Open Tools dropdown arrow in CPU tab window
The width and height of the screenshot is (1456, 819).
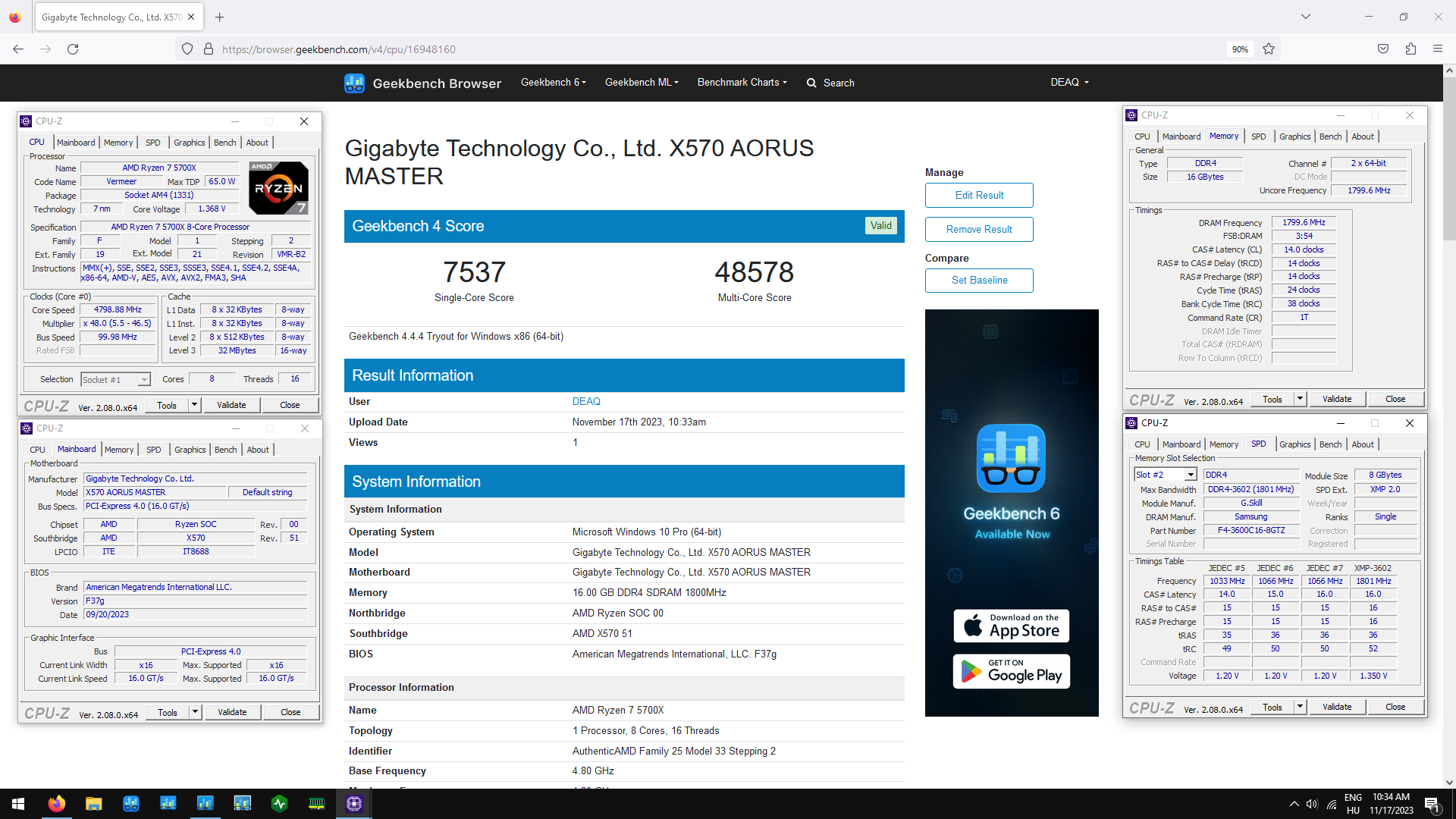tap(194, 405)
